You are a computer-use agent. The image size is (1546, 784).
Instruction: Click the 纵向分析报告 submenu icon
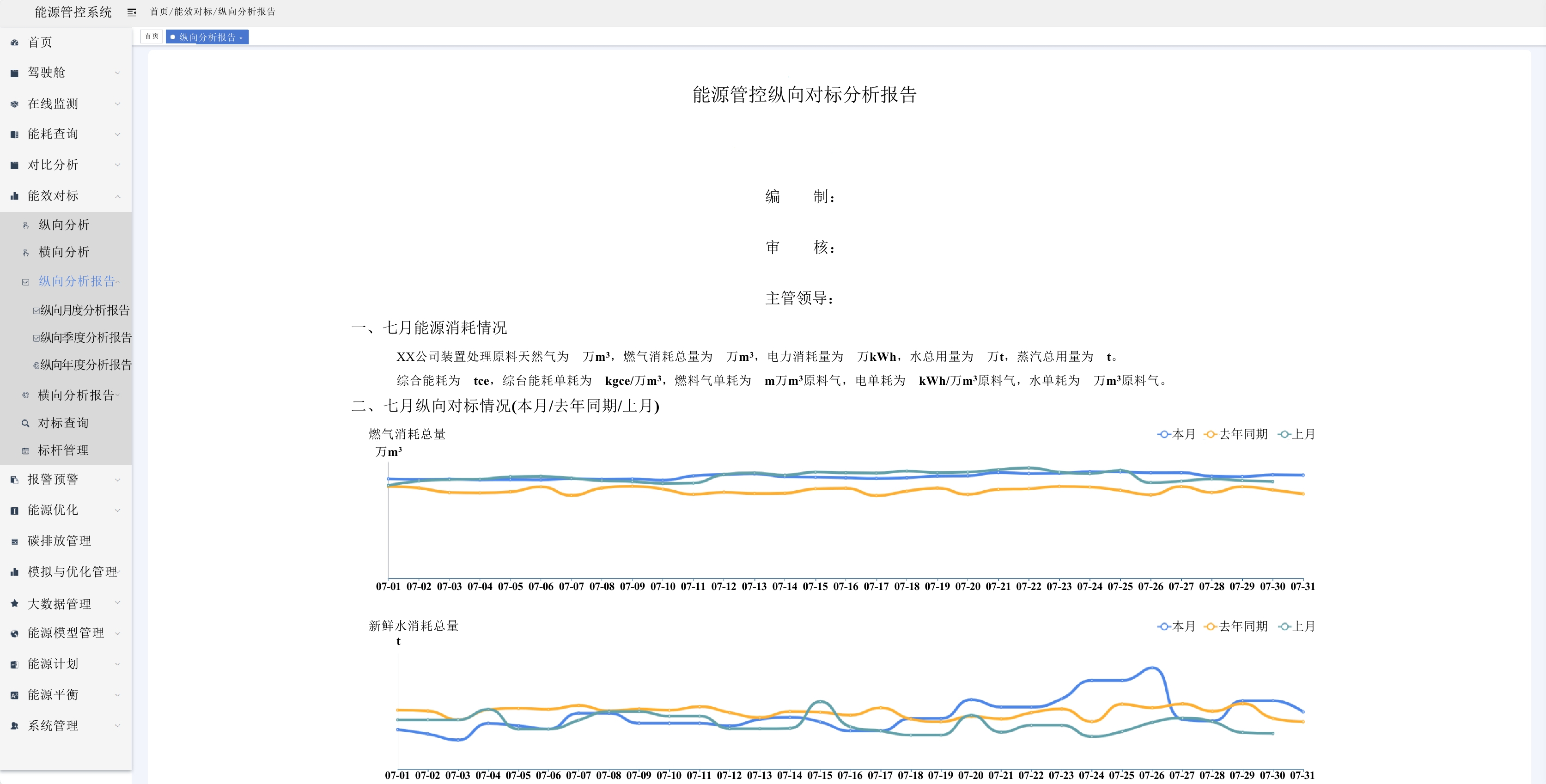26,281
